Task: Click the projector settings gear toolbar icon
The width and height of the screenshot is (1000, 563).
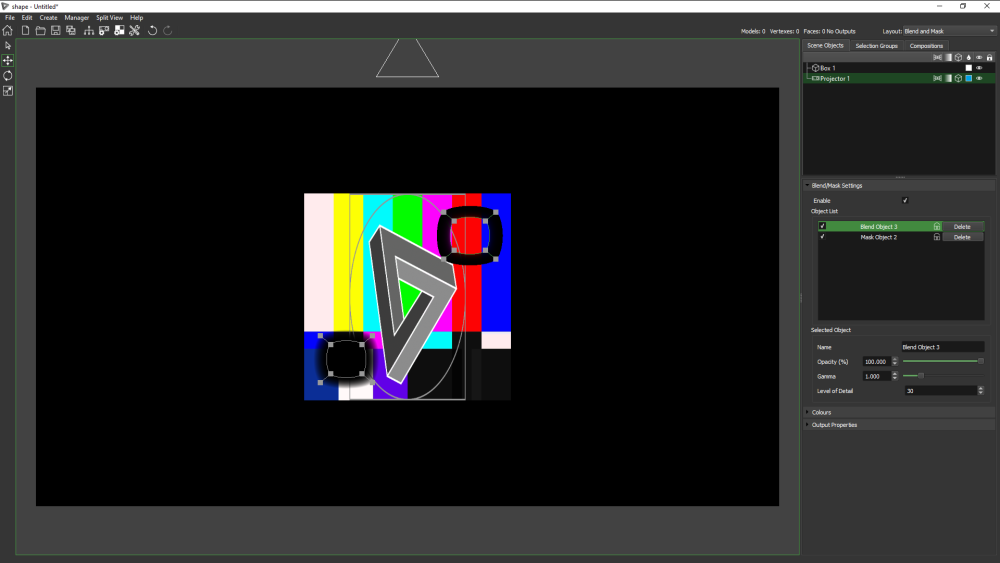Action: [104, 31]
